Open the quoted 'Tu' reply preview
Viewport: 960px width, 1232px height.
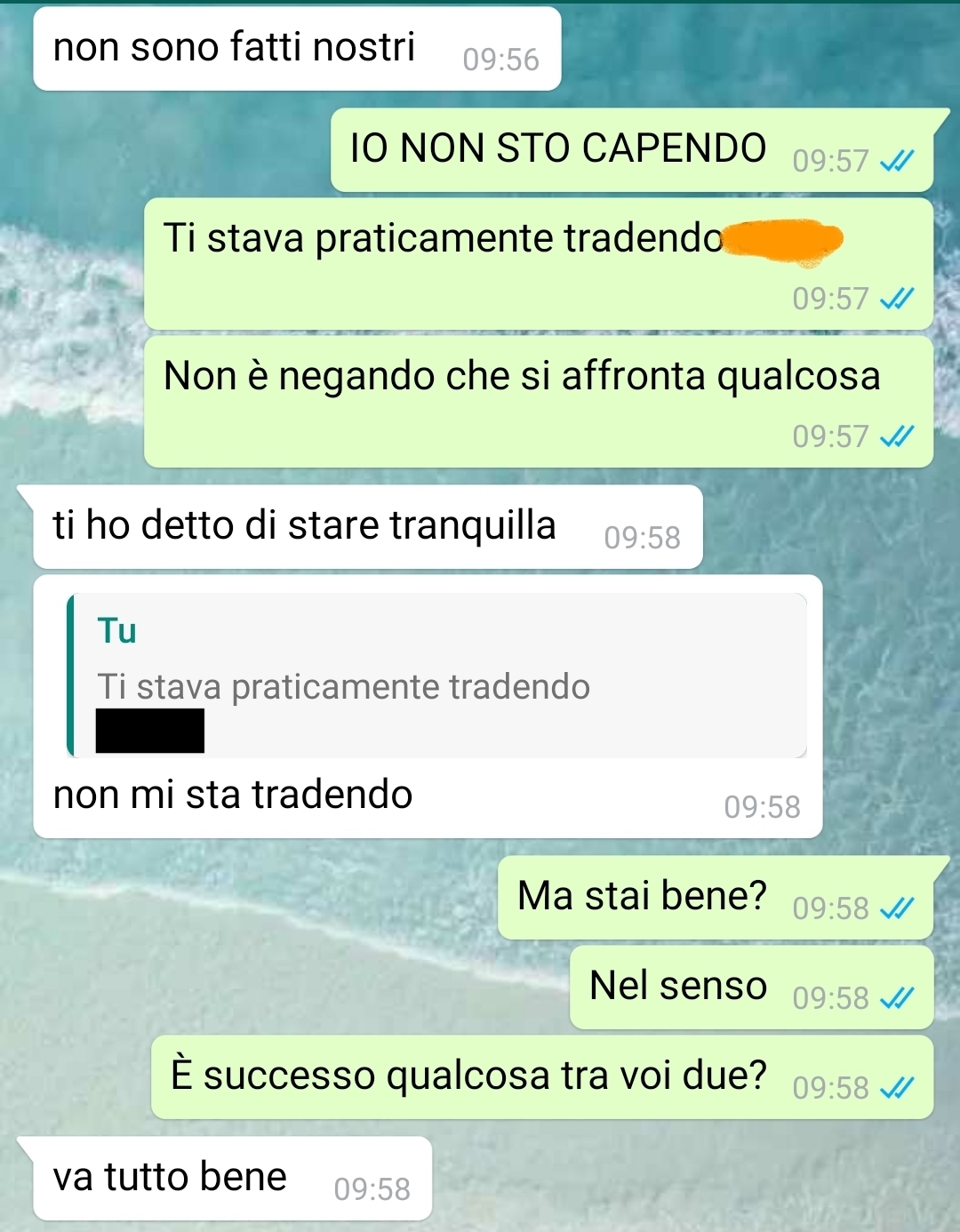pos(436,676)
